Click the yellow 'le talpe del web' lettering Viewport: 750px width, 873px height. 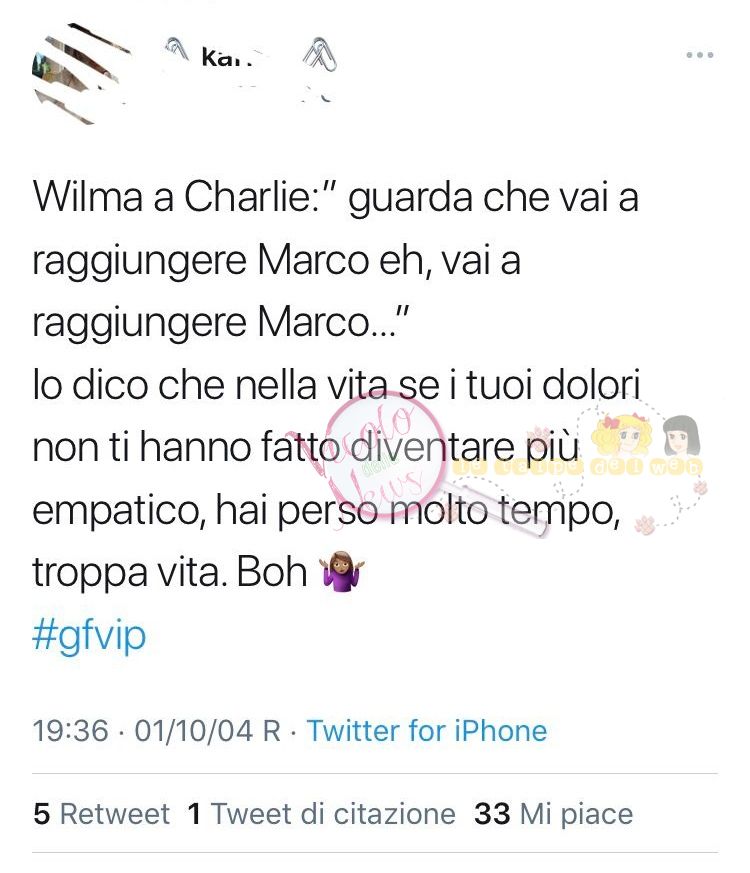pyautogui.click(x=577, y=467)
